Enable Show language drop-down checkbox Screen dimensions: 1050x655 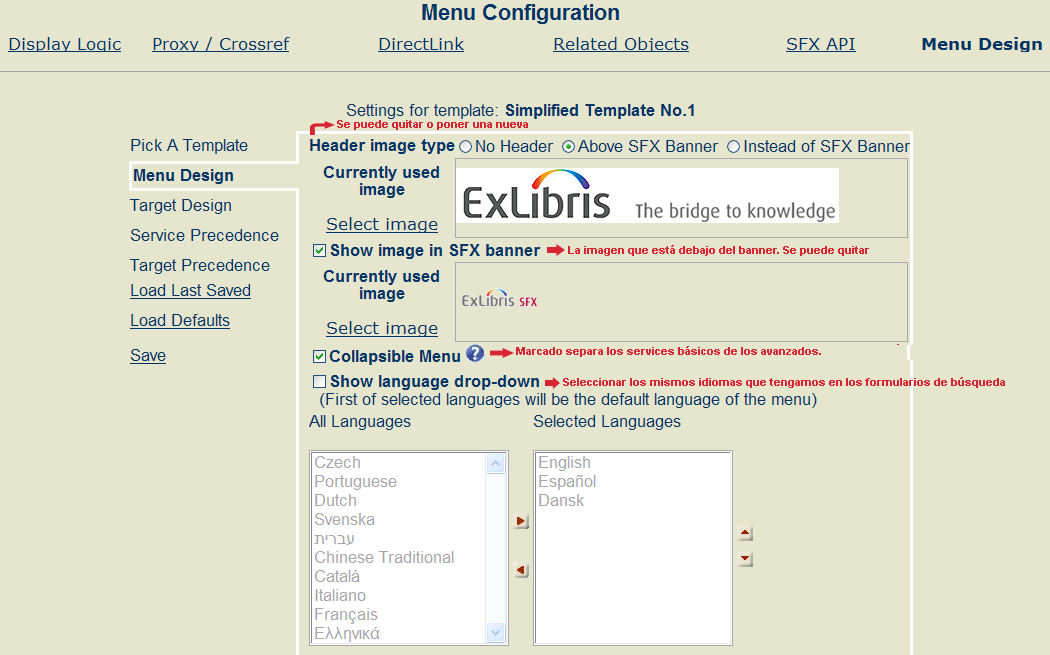coord(319,382)
